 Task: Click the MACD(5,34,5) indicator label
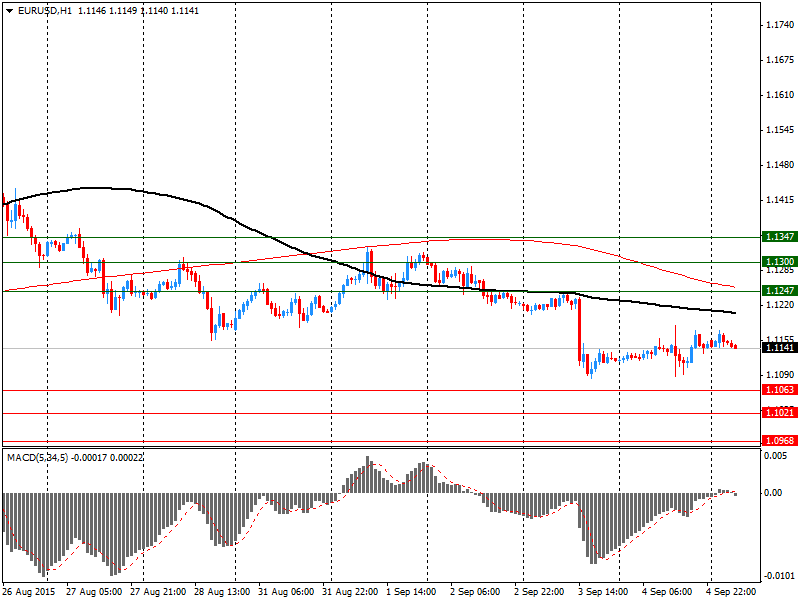(x=37, y=458)
